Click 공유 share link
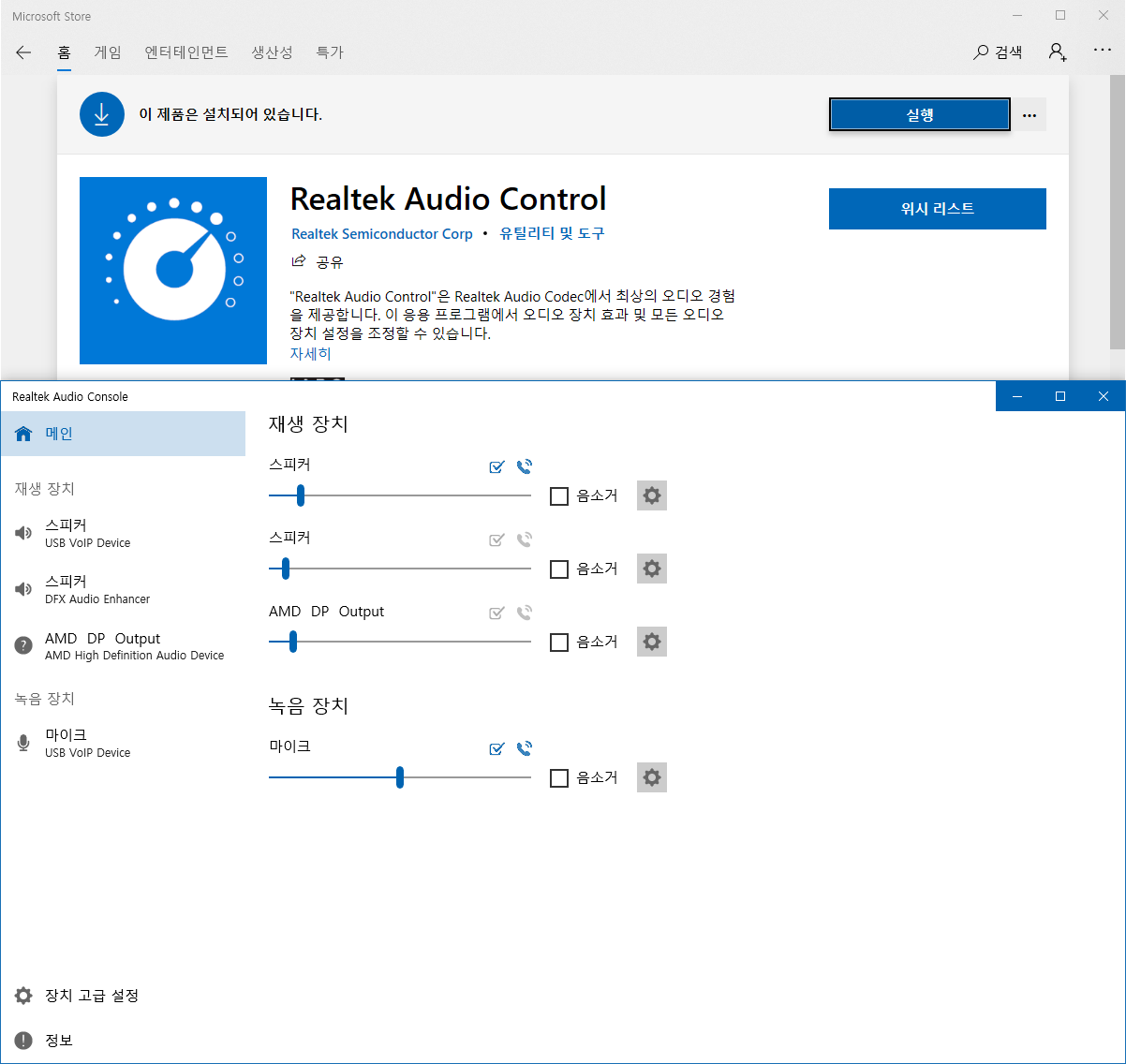Viewport: 1126px width, 1064px height. tap(330, 262)
